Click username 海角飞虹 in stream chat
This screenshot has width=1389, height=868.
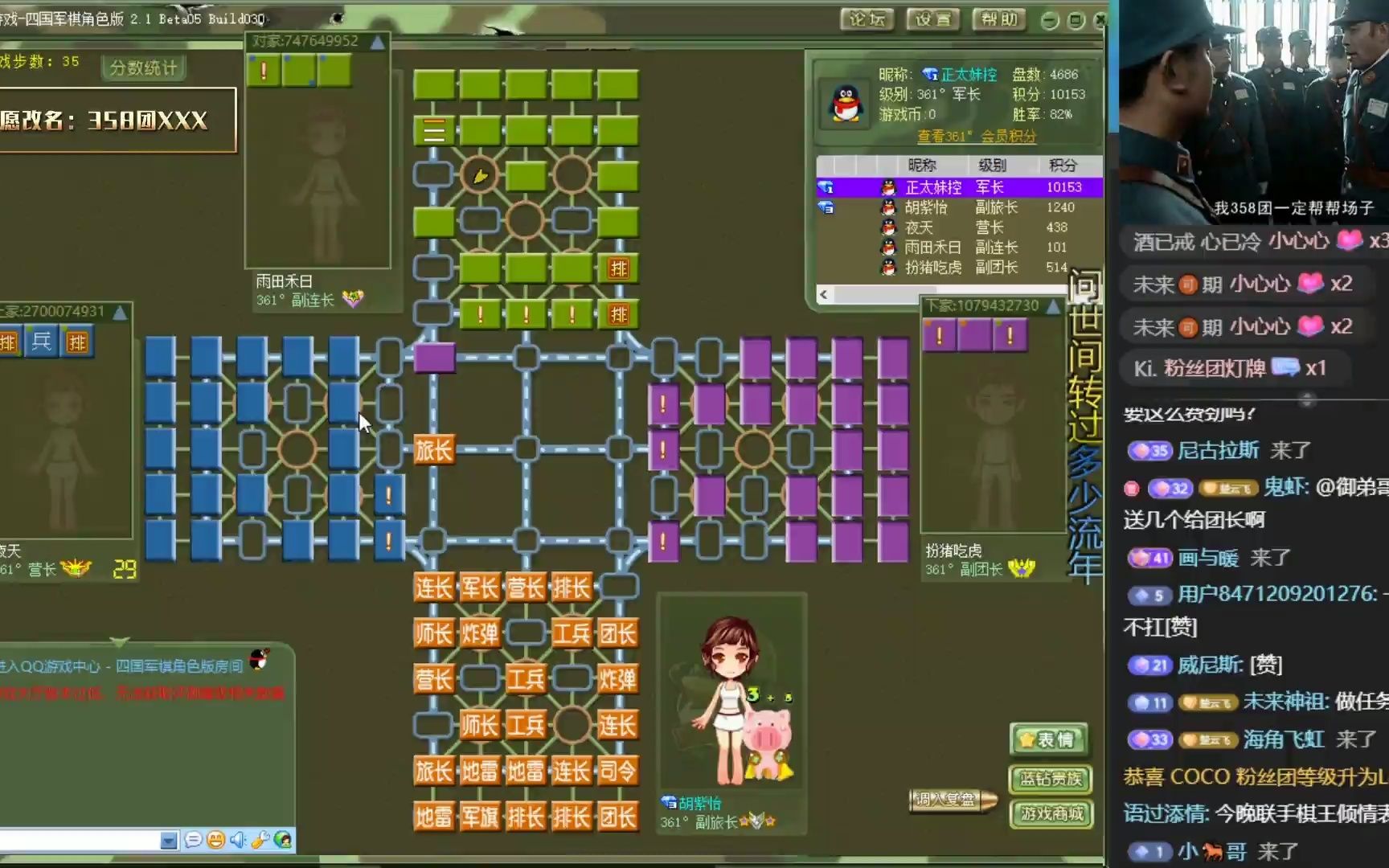tap(1284, 739)
